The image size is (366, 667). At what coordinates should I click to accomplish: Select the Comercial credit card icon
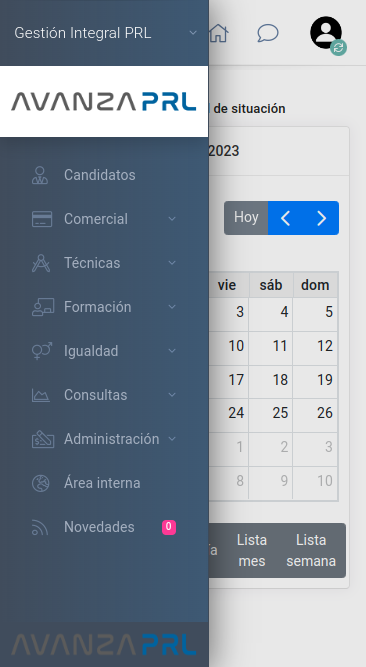[42, 219]
